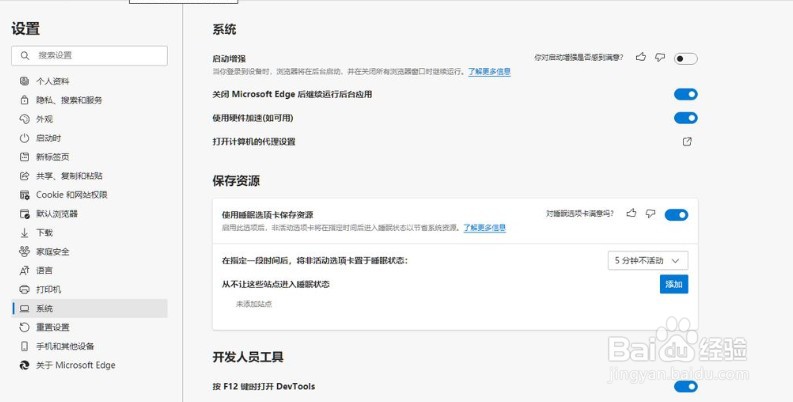Click the 开发人员工具 heading

coord(248,357)
